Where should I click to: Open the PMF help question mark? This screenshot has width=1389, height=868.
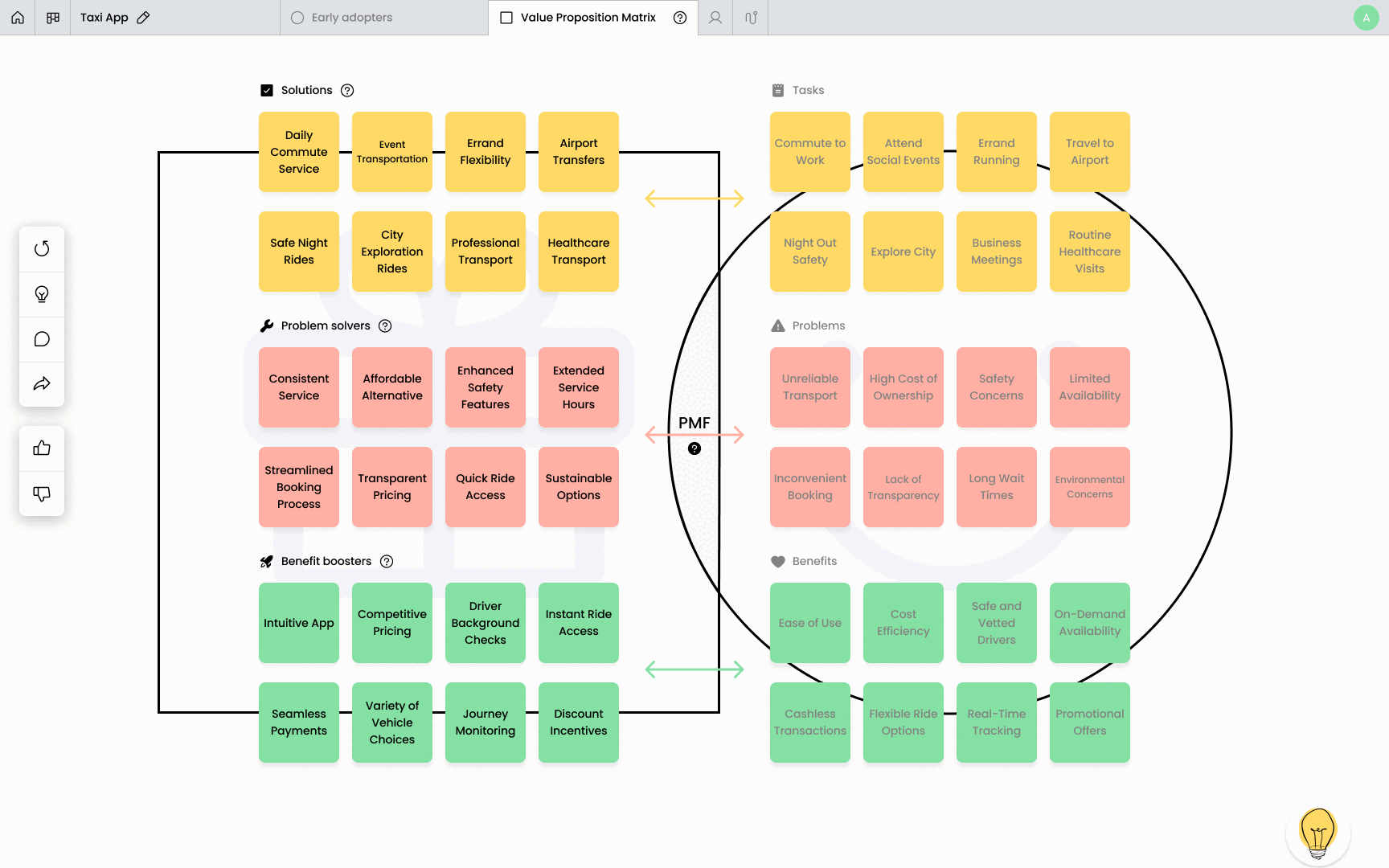[694, 448]
